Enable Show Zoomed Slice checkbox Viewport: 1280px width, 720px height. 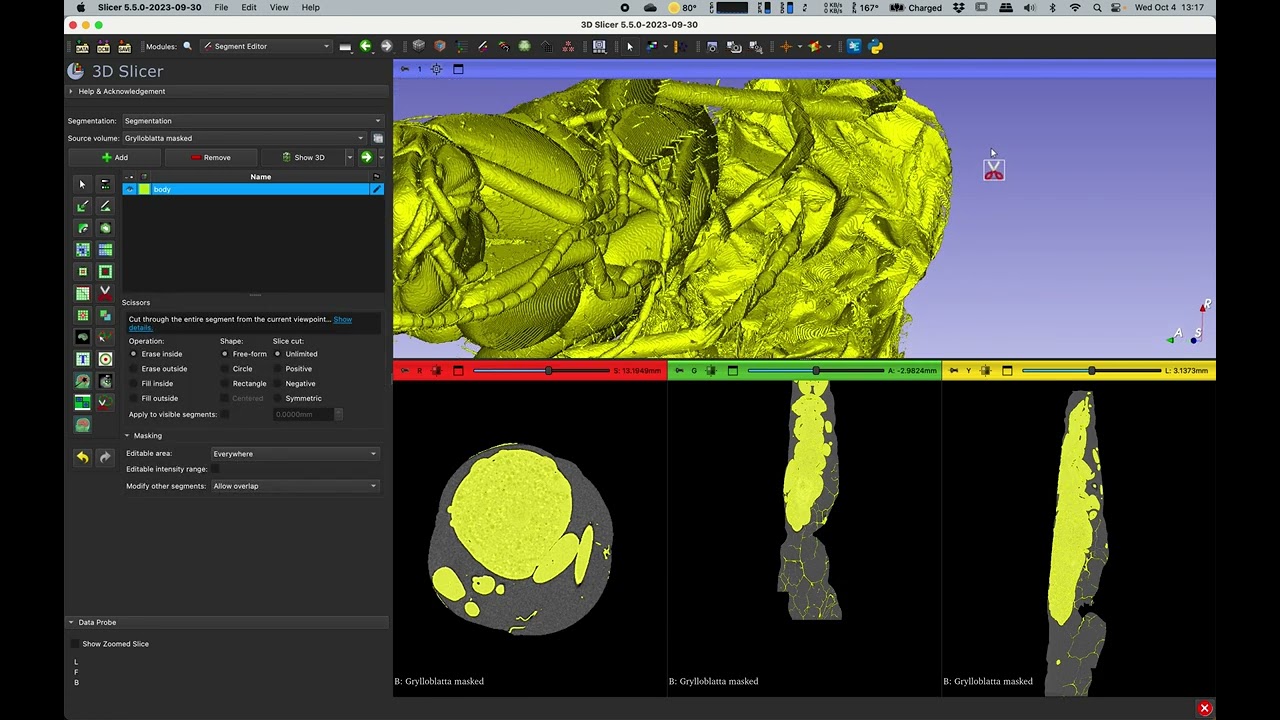[75, 644]
